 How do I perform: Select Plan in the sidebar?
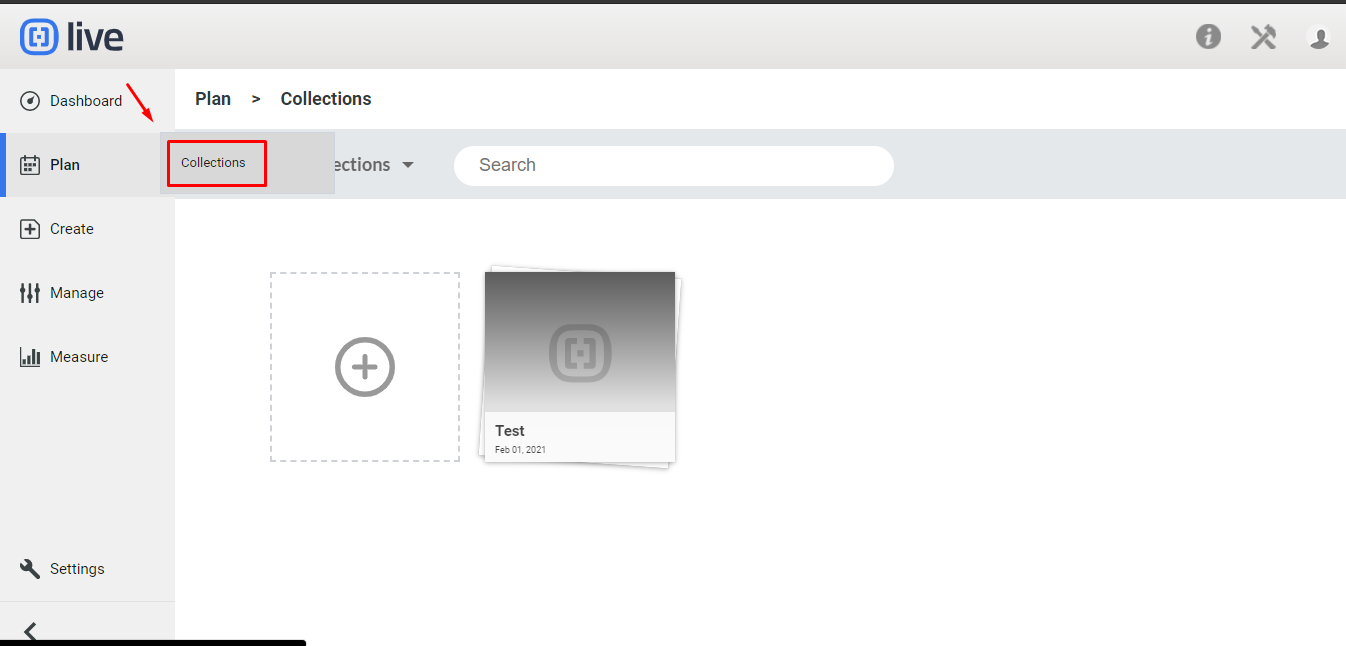pyautogui.click(x=65, y=165)
